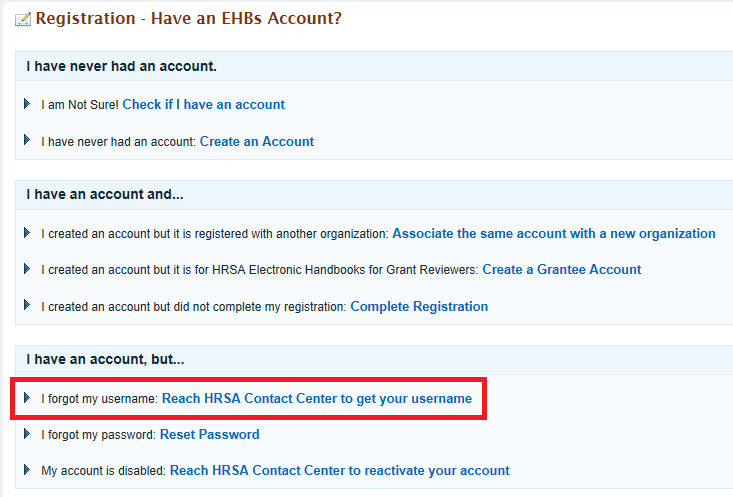Image resolution: width=733 pixels, height=497 pixels.
Task: Click the 'I have an account and...' section header
Action: click(x=374, y=194)
